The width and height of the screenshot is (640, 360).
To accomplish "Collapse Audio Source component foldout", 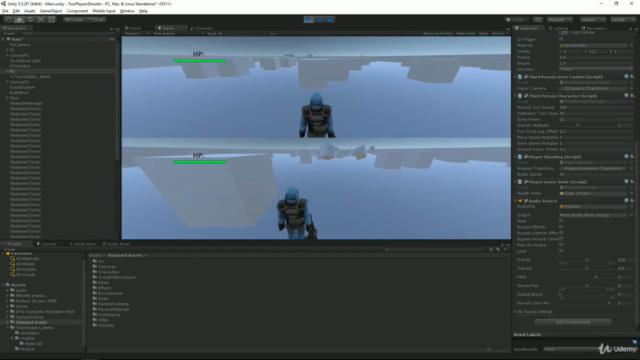I will pos(516,201).
